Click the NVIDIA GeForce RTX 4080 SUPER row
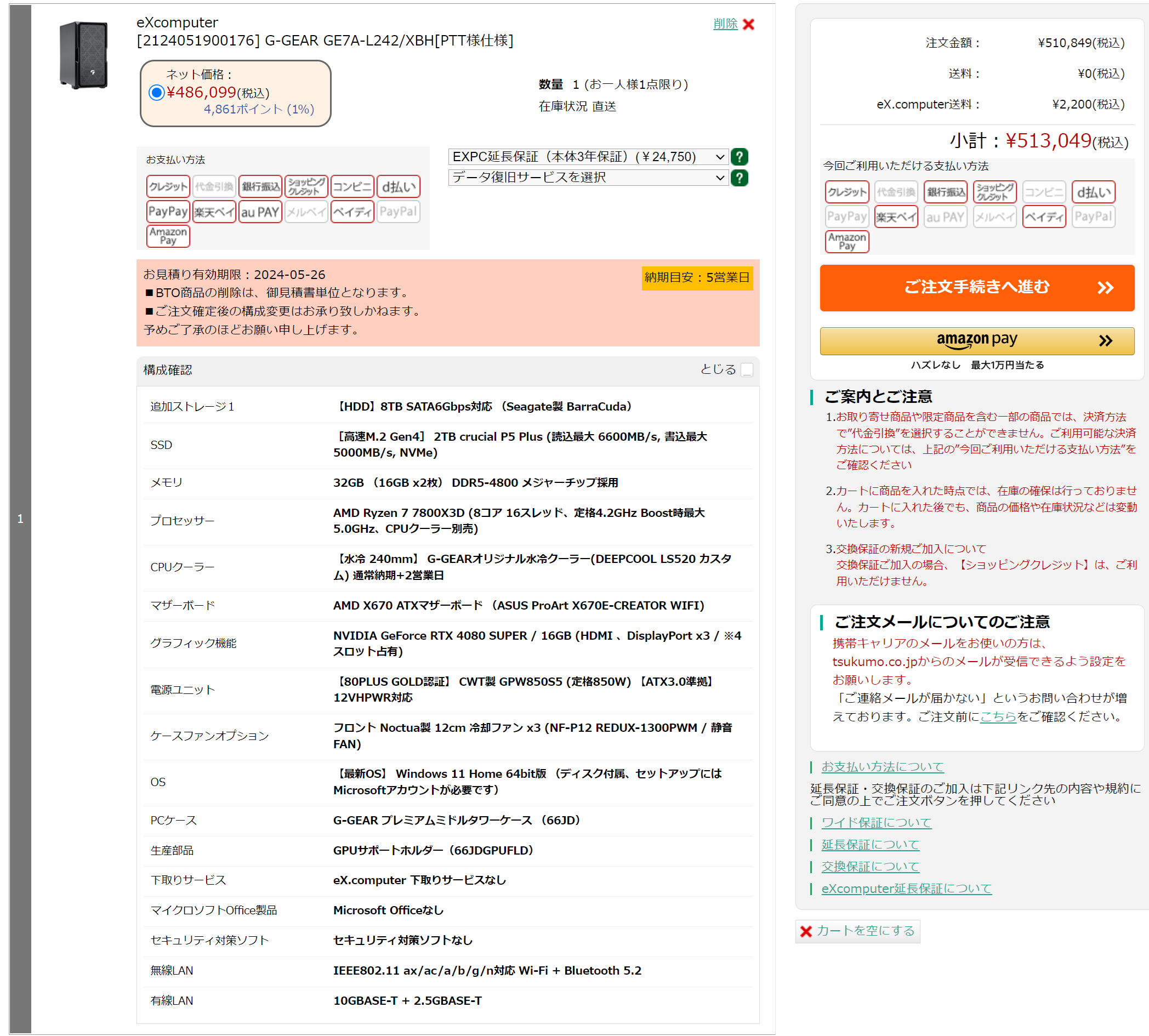The width and height of the screenshot is (1149, 1036). [447, 644]
